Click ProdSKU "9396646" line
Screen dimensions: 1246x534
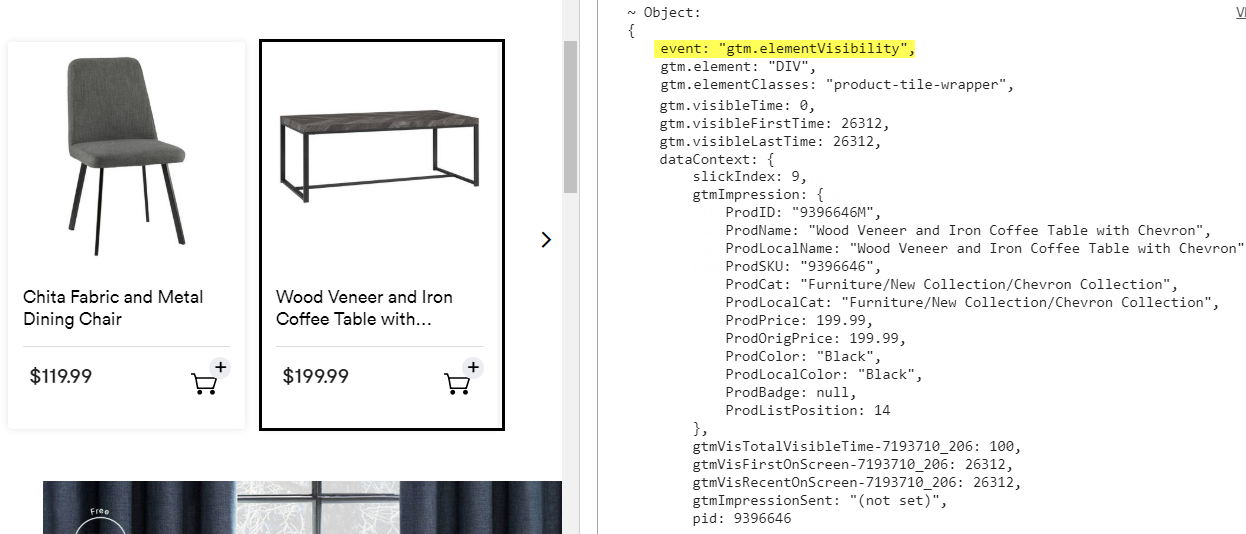805,266
